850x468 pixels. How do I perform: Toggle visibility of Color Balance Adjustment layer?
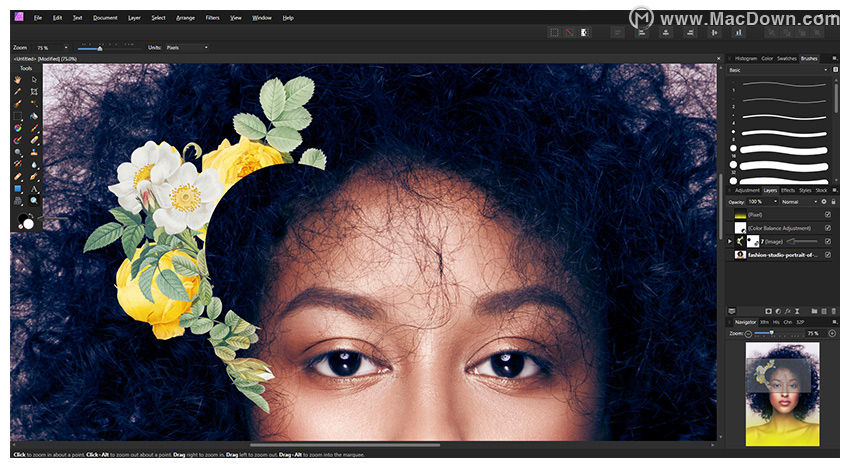coord(828,228)
